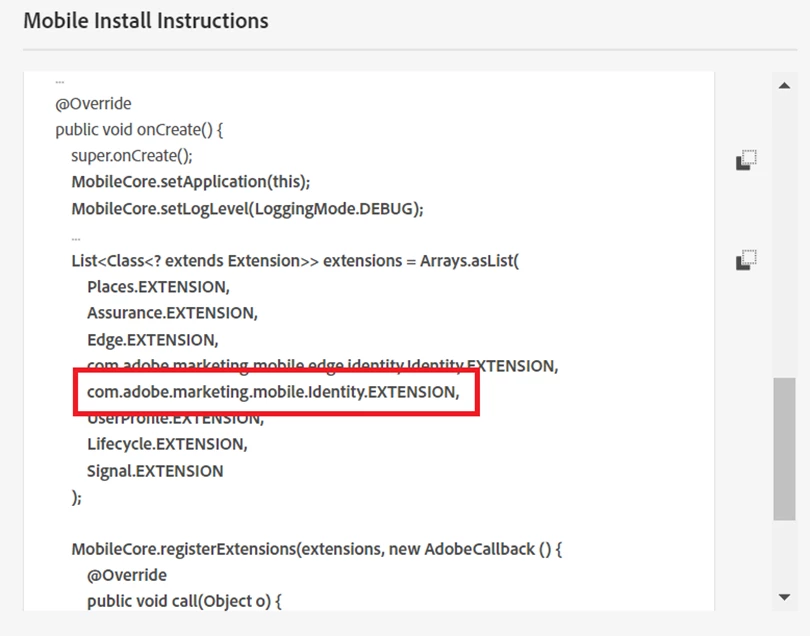Click the Edge.EXTENSION, line

pos(152,340)
